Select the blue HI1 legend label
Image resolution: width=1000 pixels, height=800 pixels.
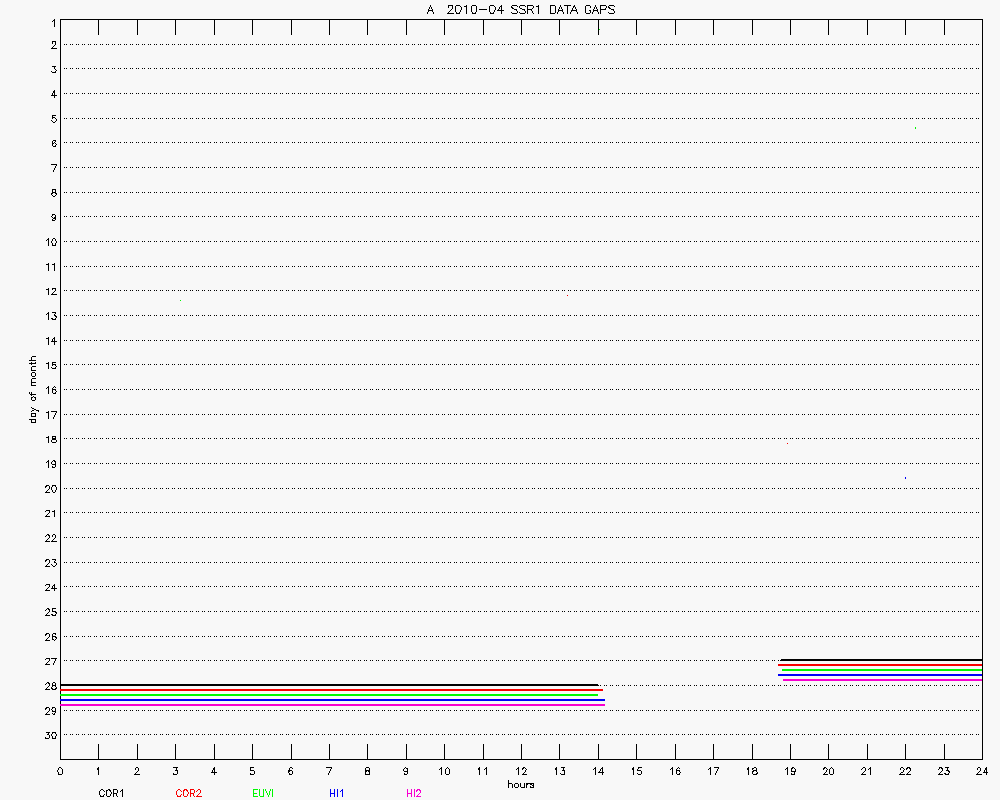(337, 793)
